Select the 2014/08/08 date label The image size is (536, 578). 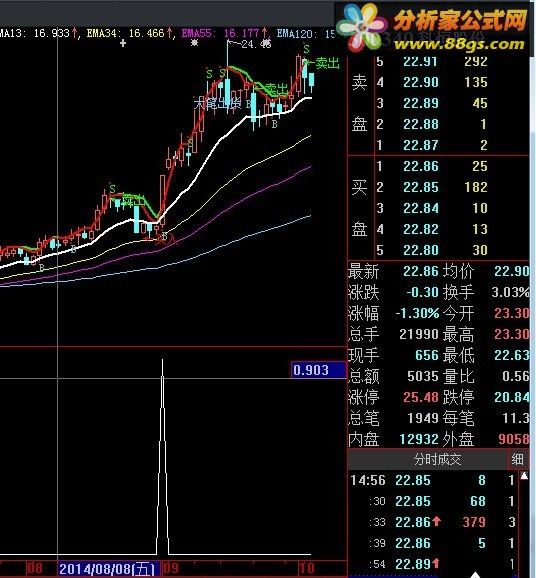tap(109, 569)
